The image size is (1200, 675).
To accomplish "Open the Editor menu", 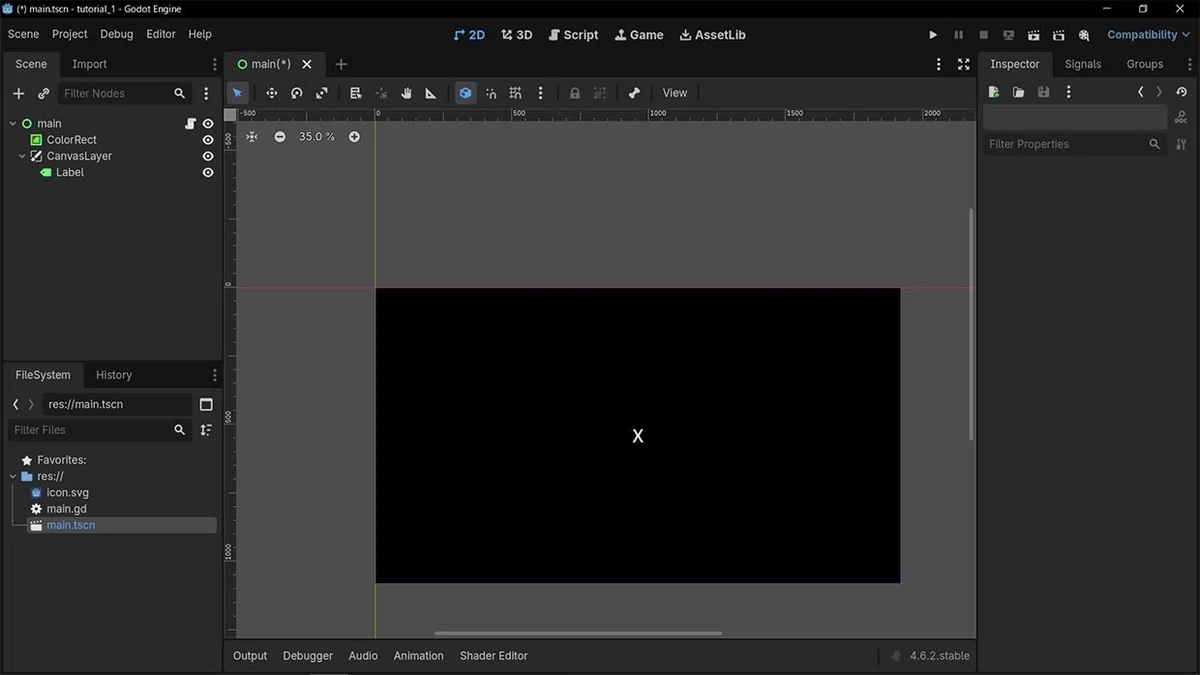I will [161, 34].
